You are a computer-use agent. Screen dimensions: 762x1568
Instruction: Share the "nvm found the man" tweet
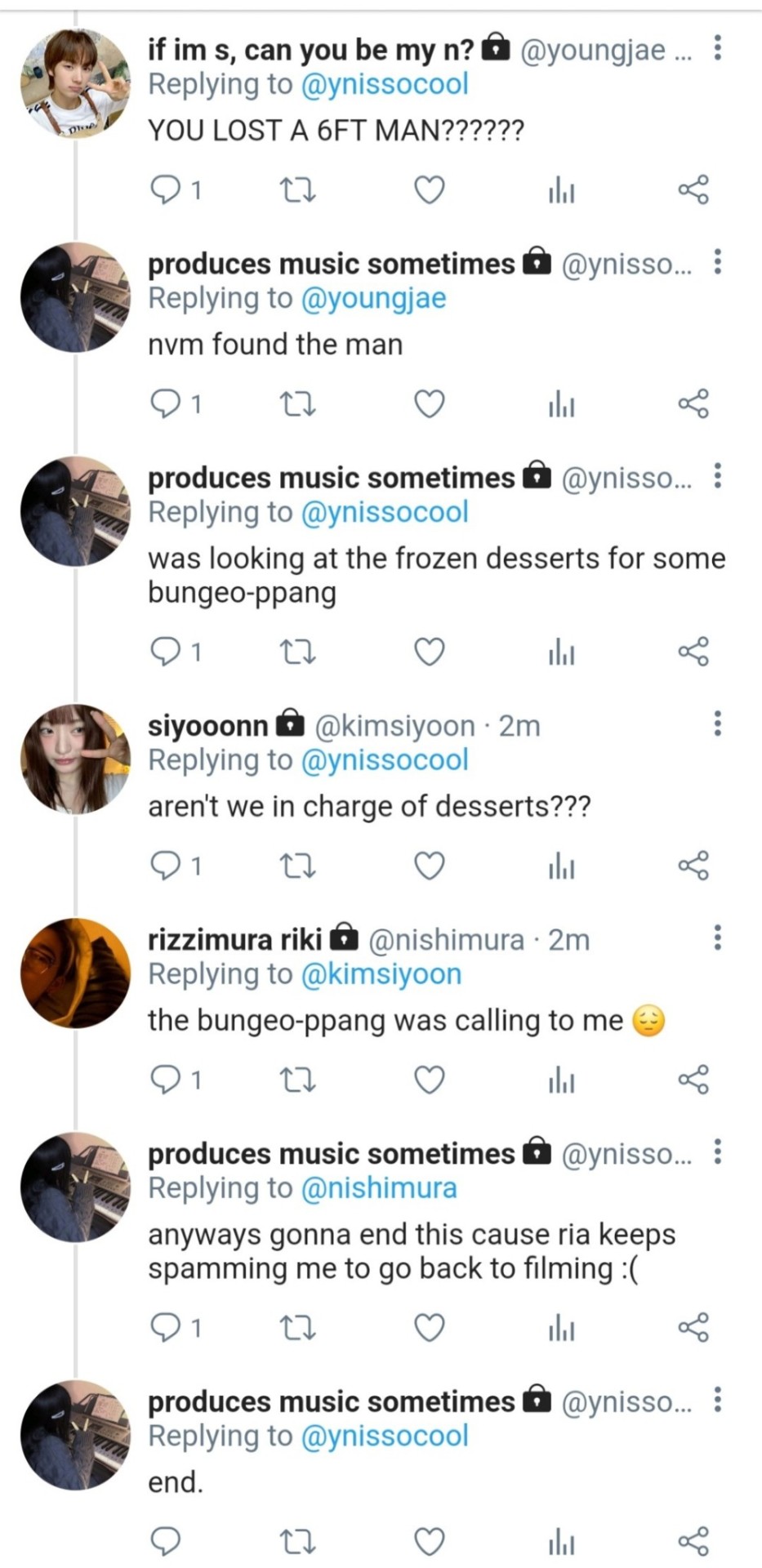693,404
